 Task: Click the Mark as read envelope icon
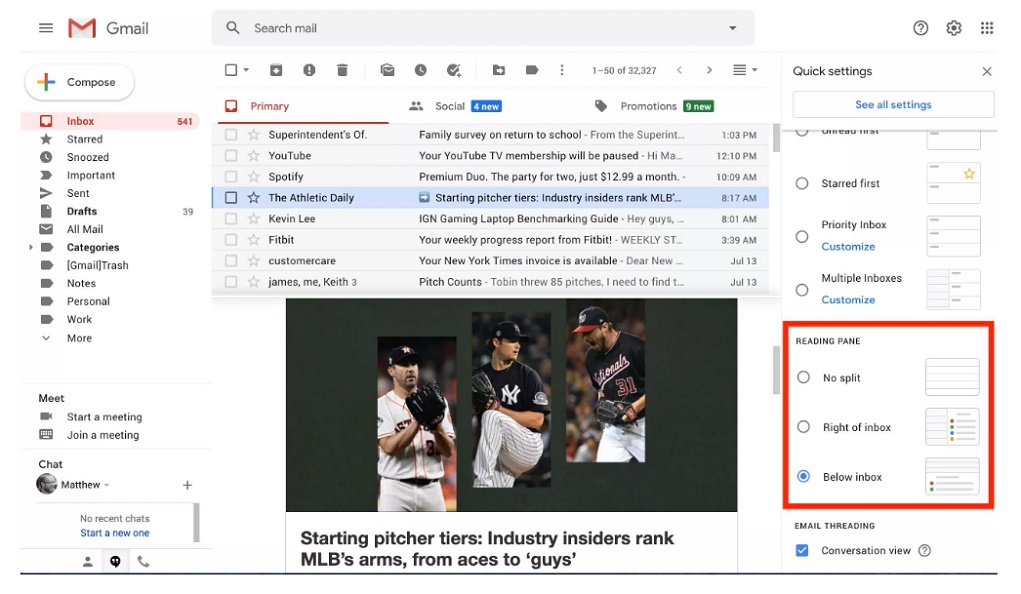click(x=387, y=70)
